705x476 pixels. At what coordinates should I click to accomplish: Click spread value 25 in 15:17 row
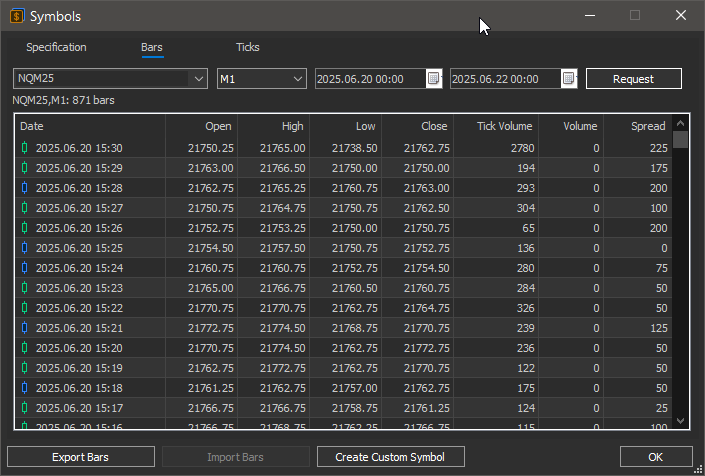(x=661, y=408)
